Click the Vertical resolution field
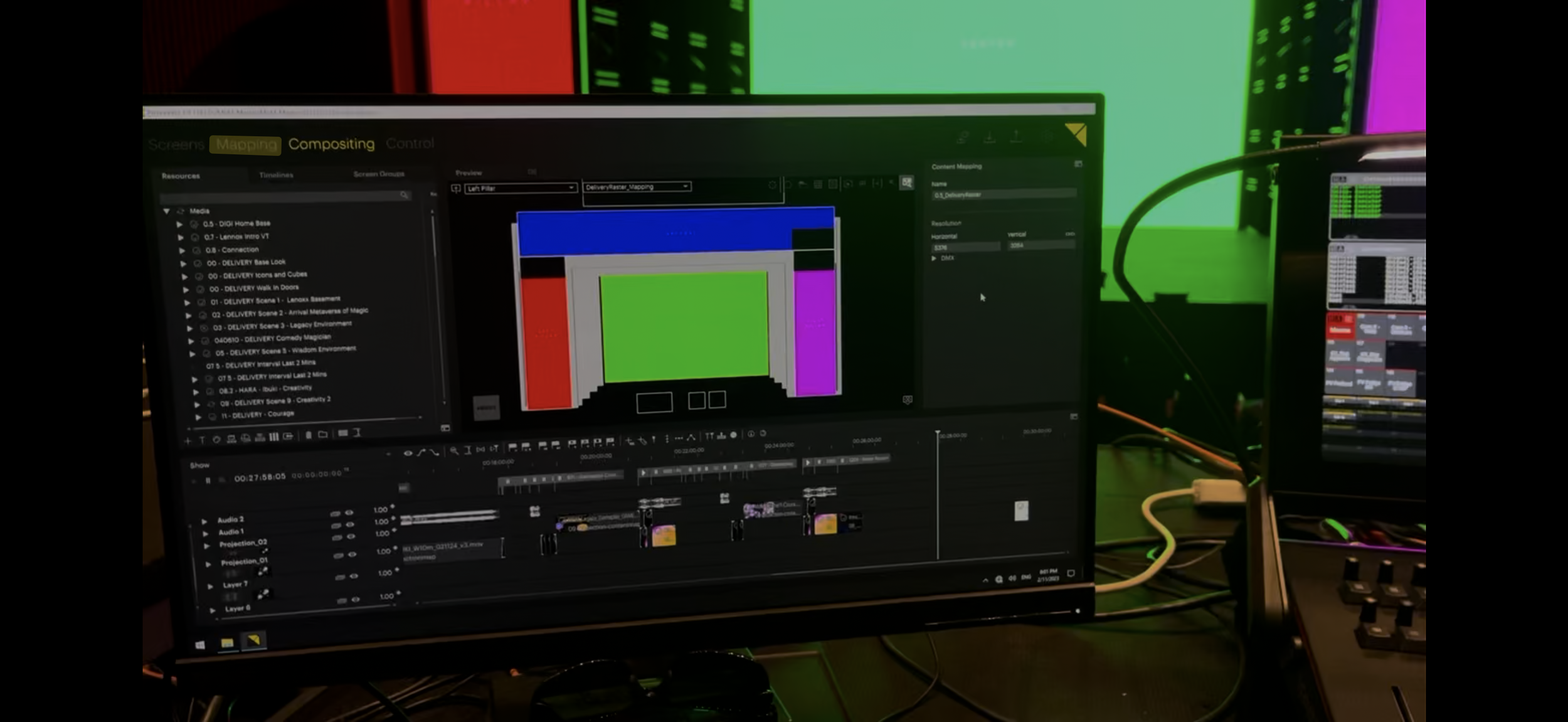Viewport: 1568px width, 722px height. coord(1041,245)
